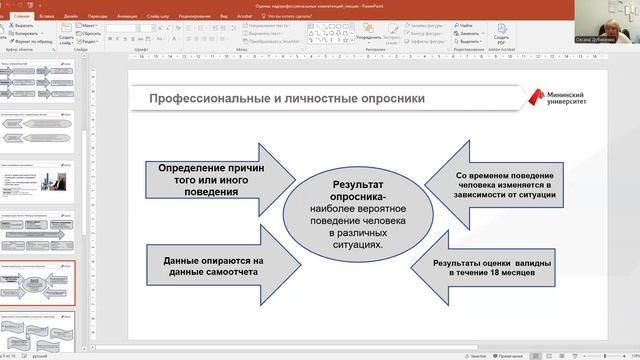Switch to the Home (Главная) tab
Viewport: 640px width, 360px height.
click(22, 16)
